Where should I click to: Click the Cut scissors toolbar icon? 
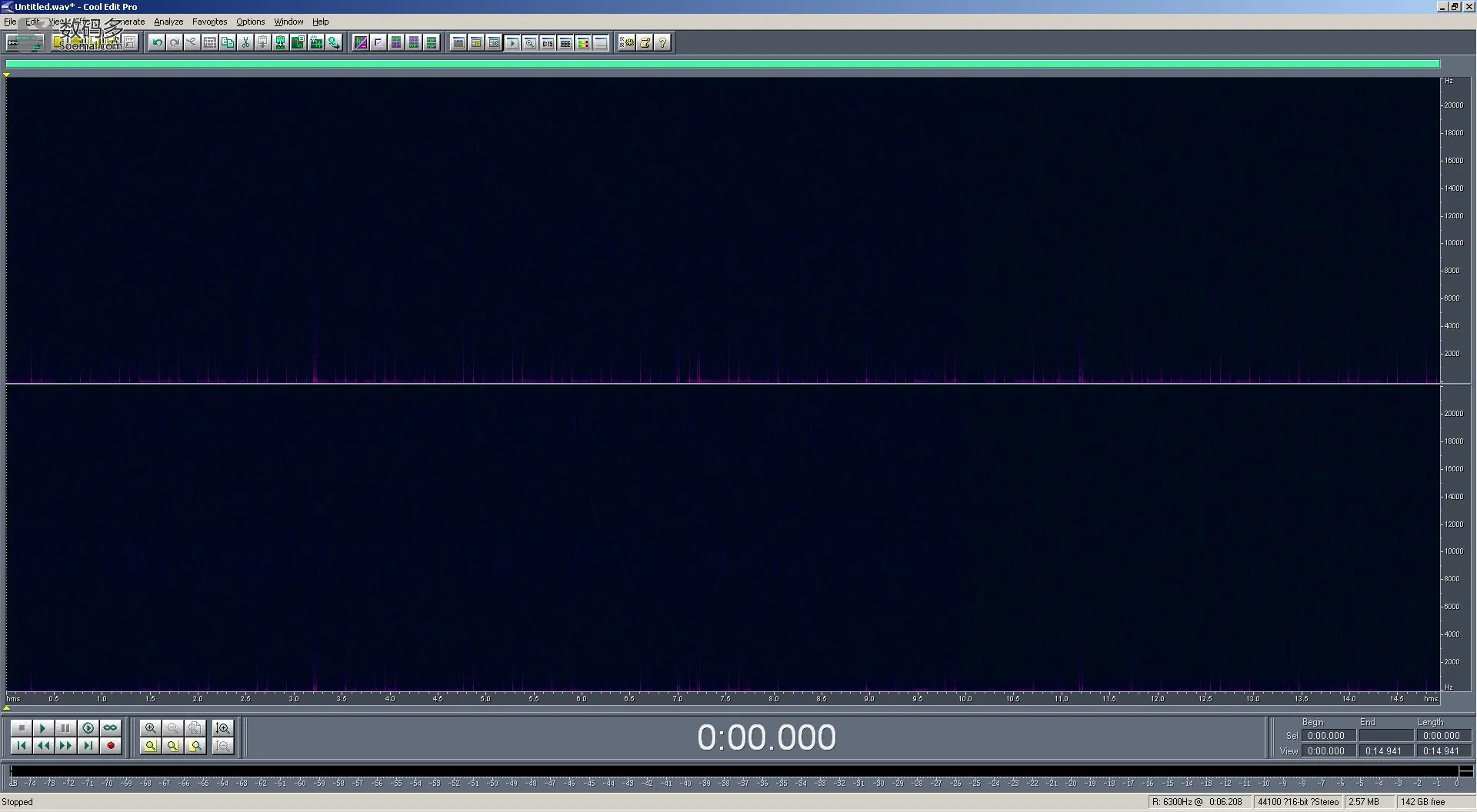coord(245,42)
